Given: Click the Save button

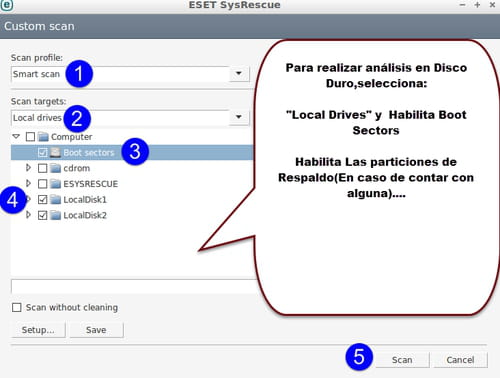Looking at the screenshot, I should pyautogui.click(x=96, y=330).
